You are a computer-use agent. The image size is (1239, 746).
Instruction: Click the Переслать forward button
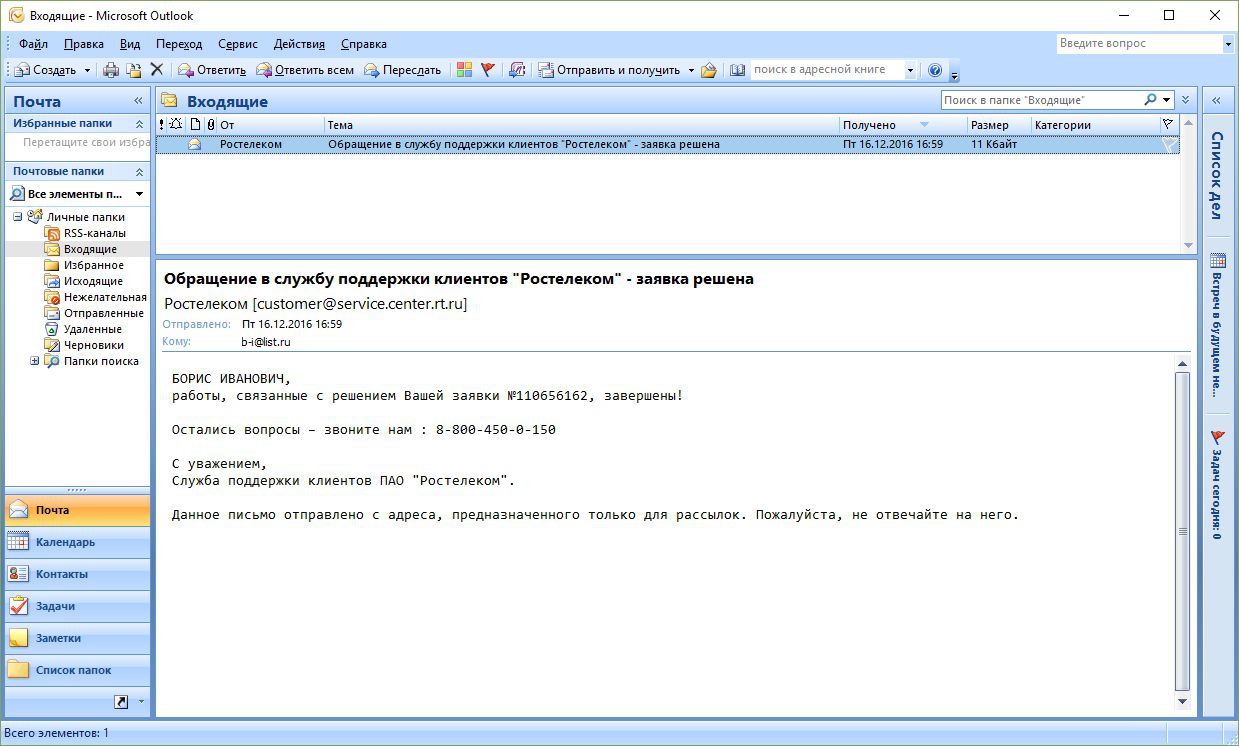[x=402, y=70]
